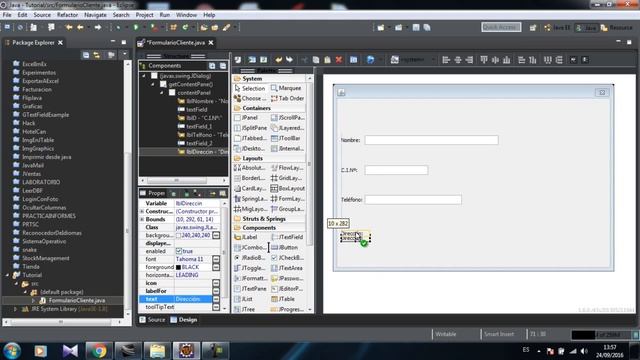Screen dimensions: 640x360
Task: Collapse the javax.swing.JDialog tree node
Action: pyautogui.click(x=144, y=76)
